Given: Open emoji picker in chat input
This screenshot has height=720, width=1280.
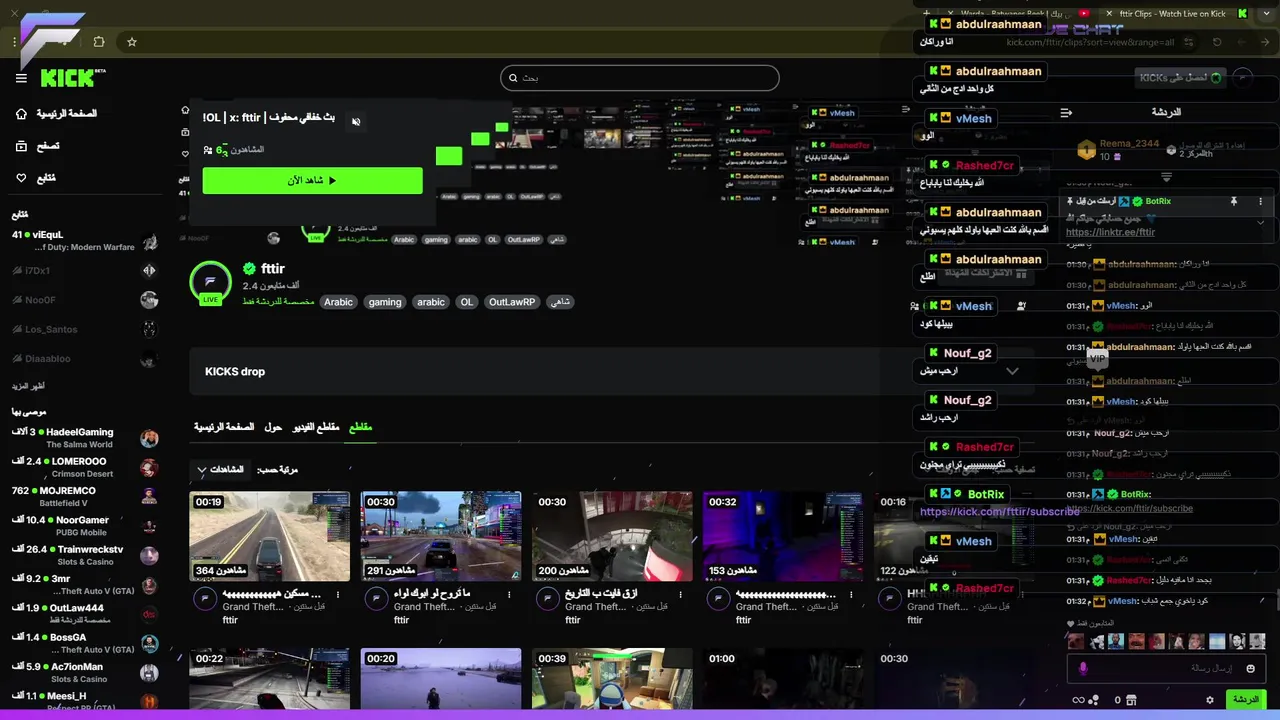Looking at the screenshot, I should click(1250, 668).
